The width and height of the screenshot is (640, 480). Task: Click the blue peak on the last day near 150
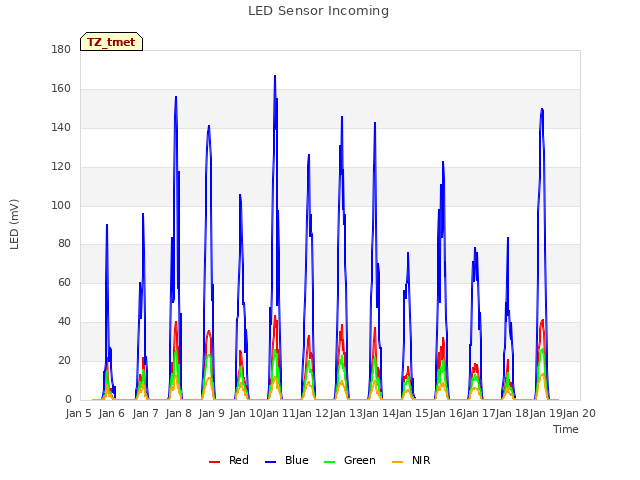(x=542, y=109)
